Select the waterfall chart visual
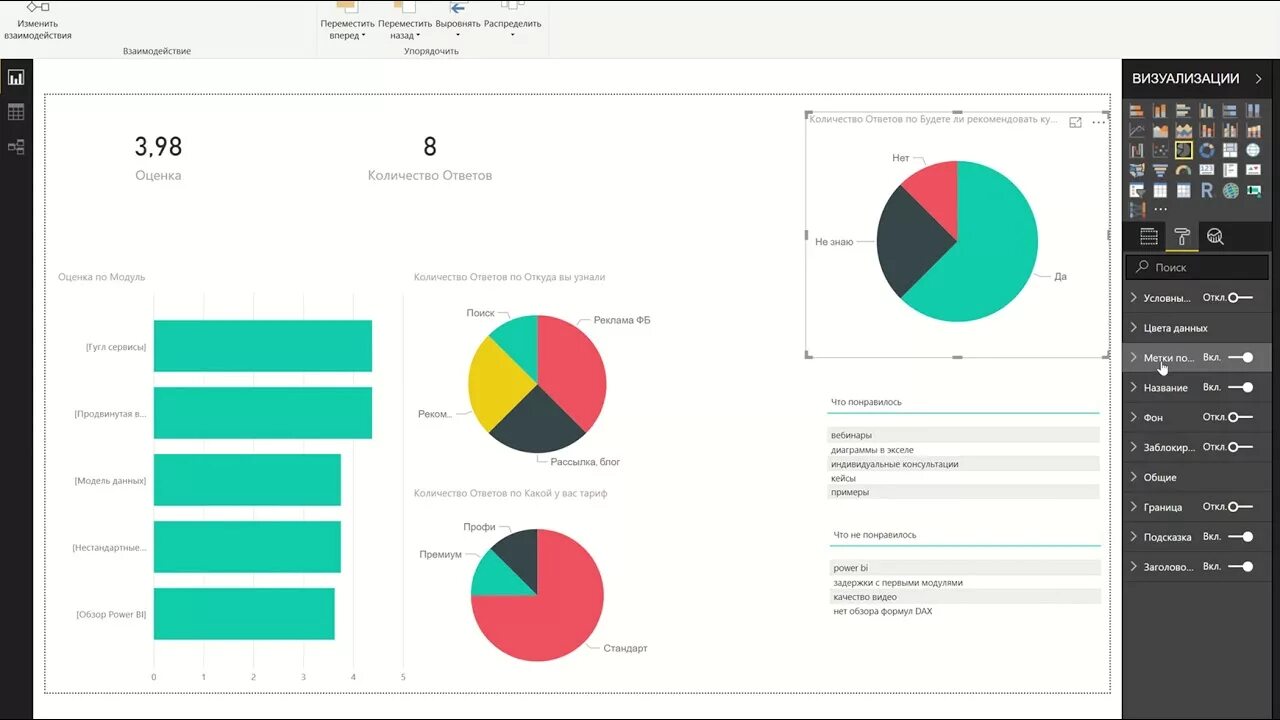This screenshot has height=720, width=1280. [1137, 150]
